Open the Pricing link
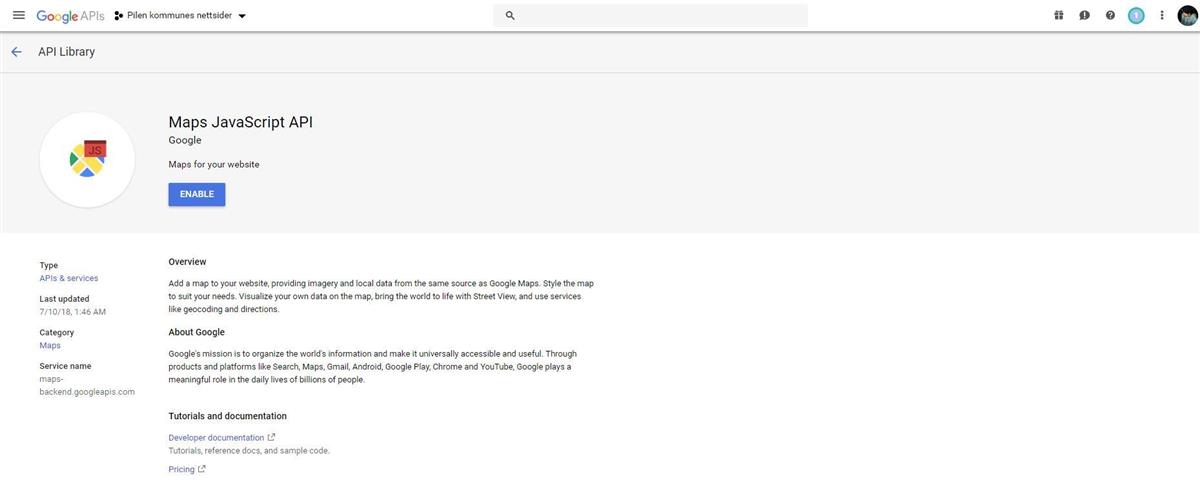1200x483 pixels. pos(182,469)
